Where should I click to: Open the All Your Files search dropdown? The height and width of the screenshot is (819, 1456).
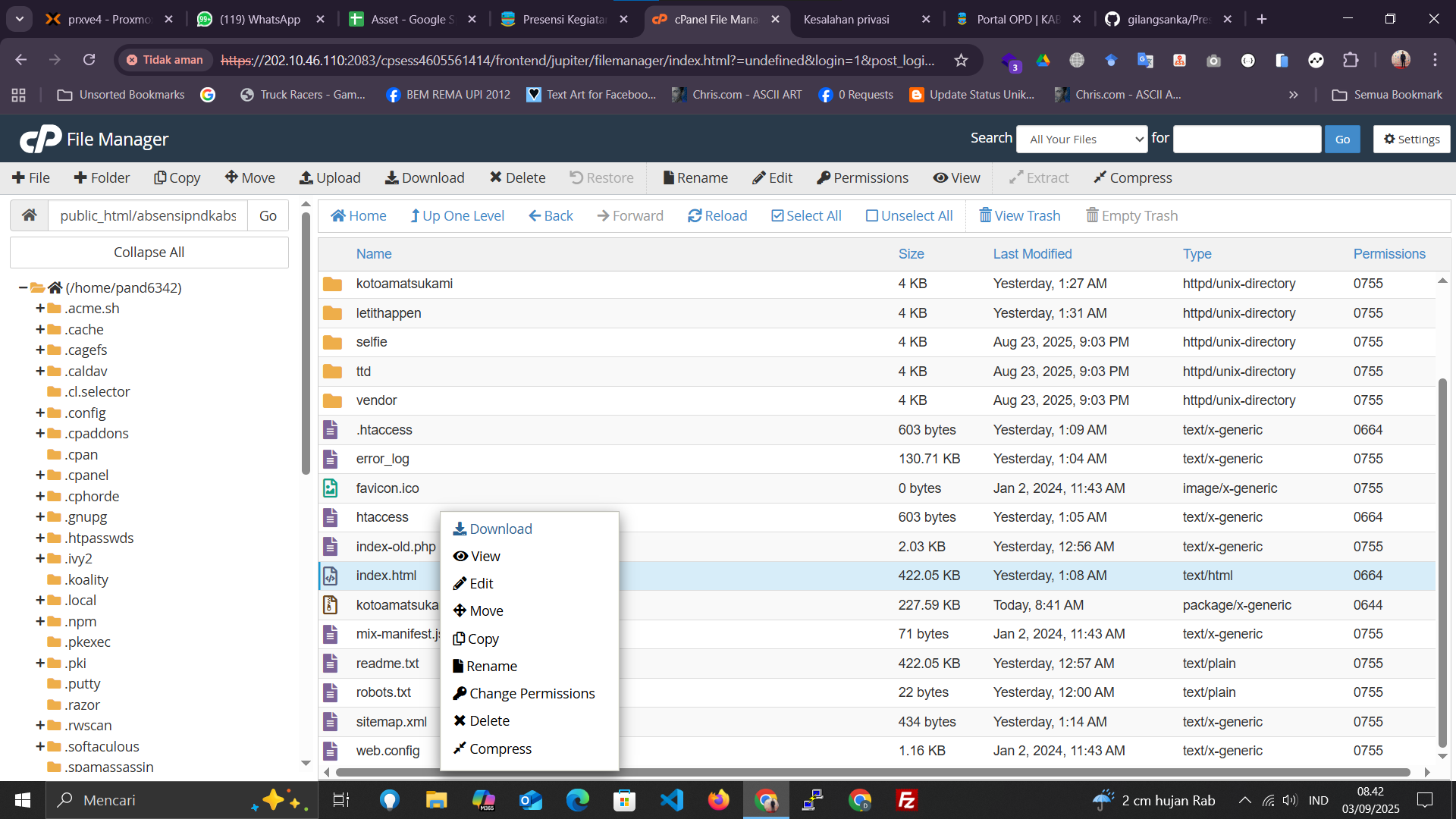point(1081,139)
